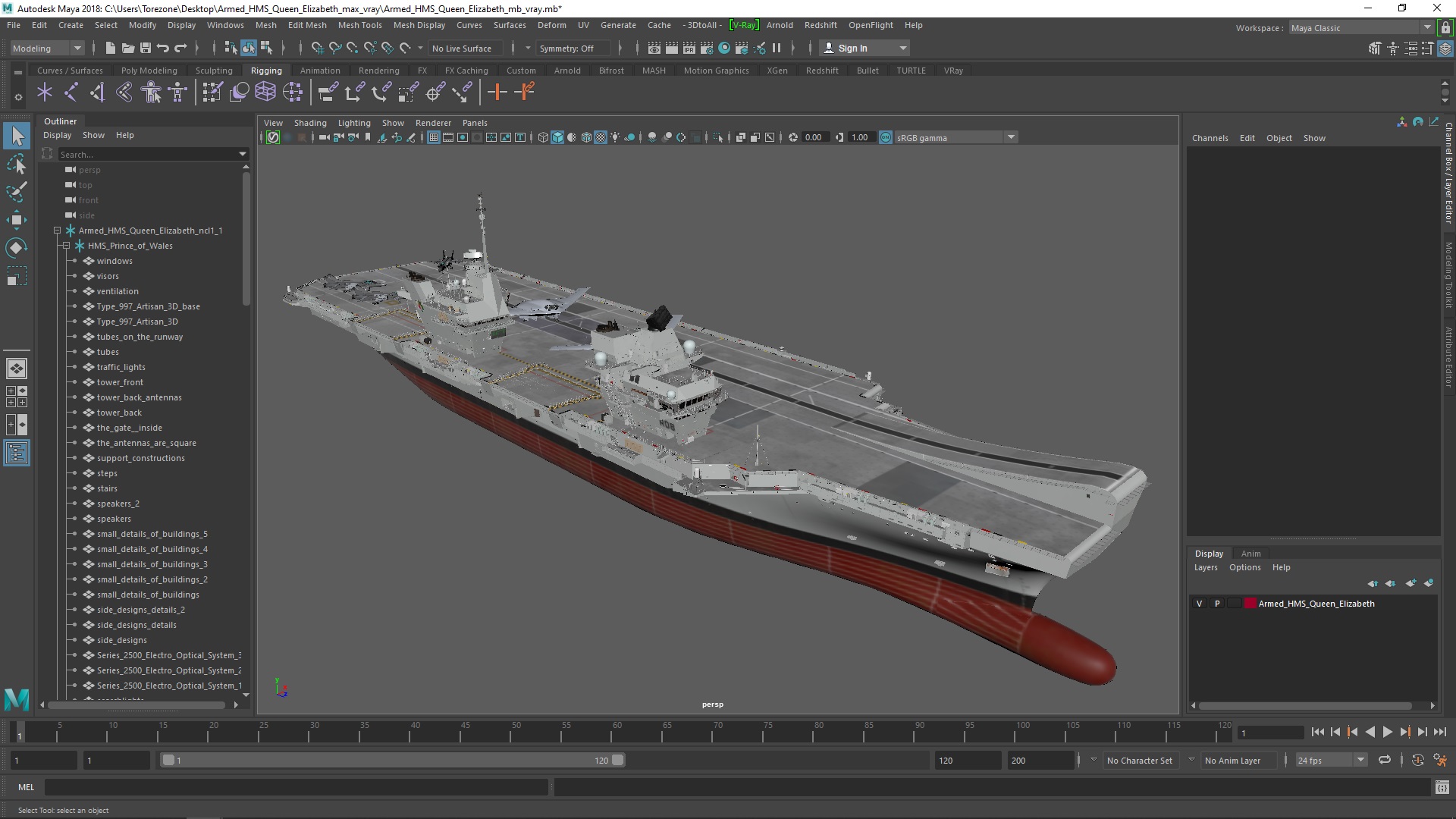Click the Redo arrow icon
The width and height of the screenshot is (1456, 819).
180,48
